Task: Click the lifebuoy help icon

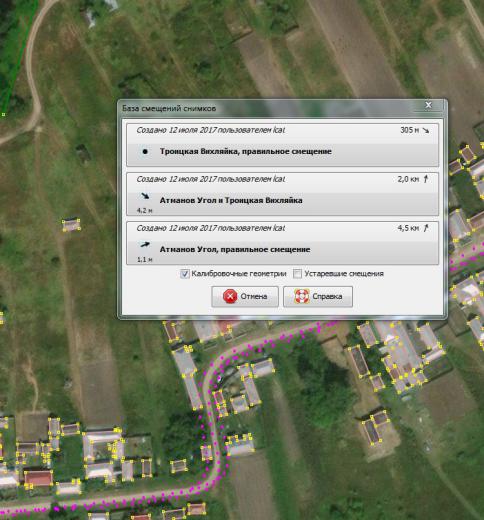Action: 302,296
